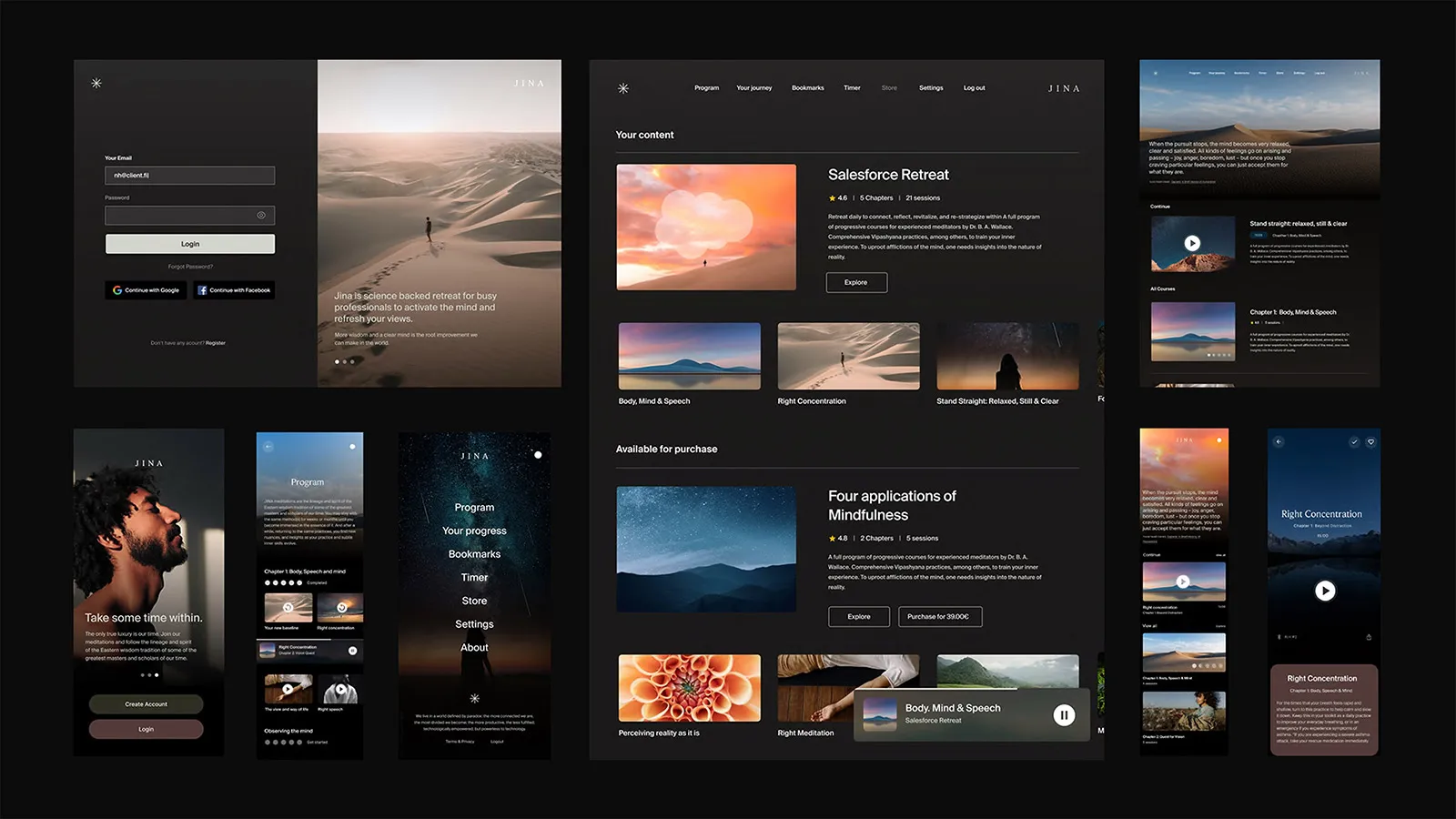Open the Right Concentration course thumbnail
1456x819 pixels.
pyautogui.click(x=848, y=357)
